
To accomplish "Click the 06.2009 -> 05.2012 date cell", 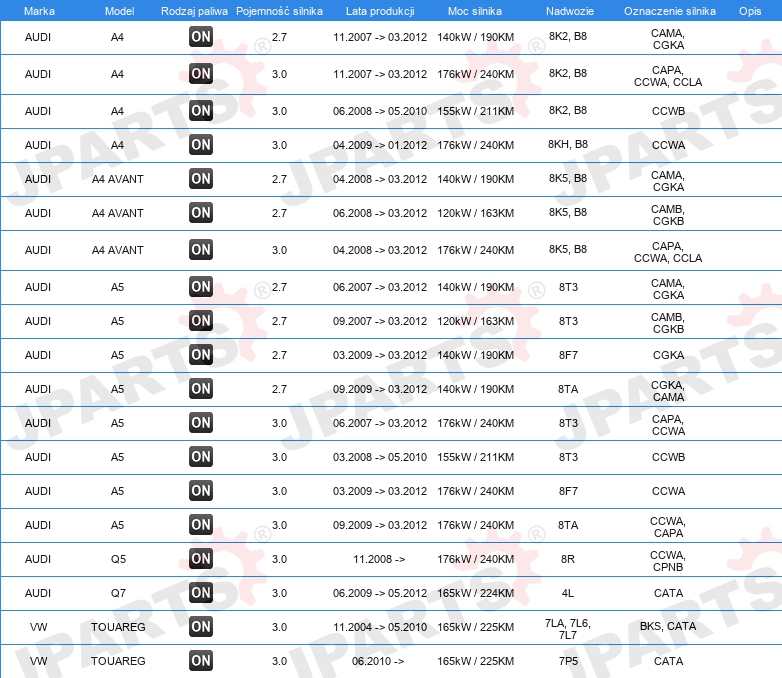I will 380,593.
